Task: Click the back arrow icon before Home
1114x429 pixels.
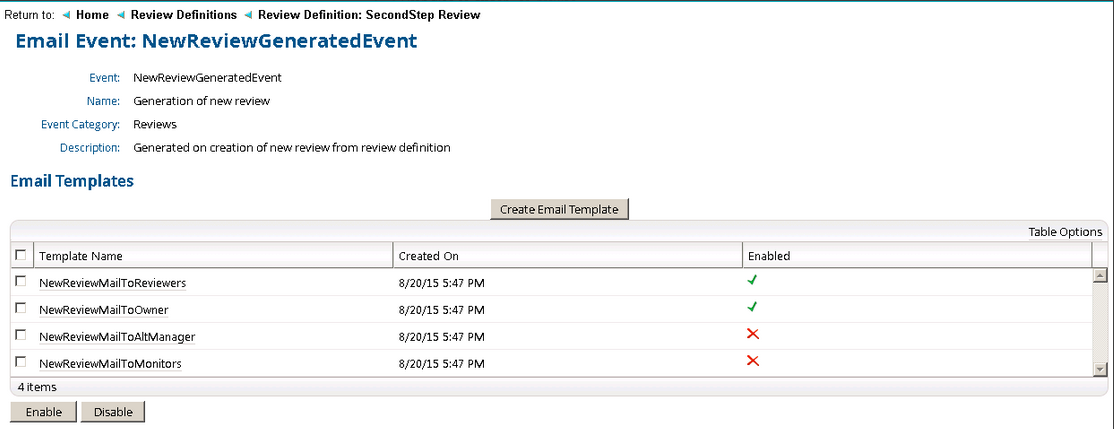Action: tap(66, 15)
